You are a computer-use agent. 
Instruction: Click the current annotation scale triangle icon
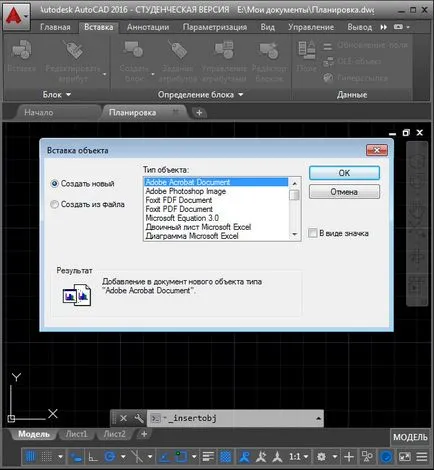277,457
